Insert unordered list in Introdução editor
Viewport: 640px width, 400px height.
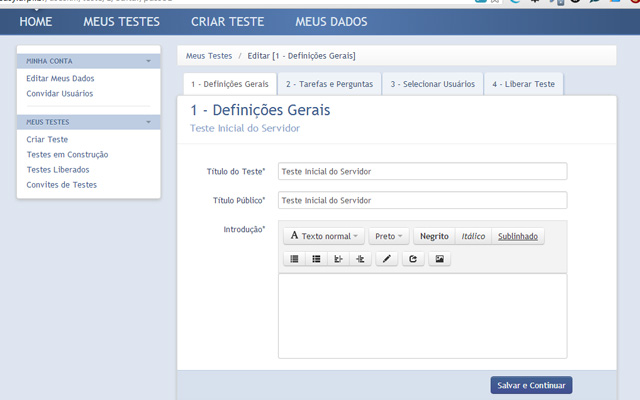click(294, 259)
